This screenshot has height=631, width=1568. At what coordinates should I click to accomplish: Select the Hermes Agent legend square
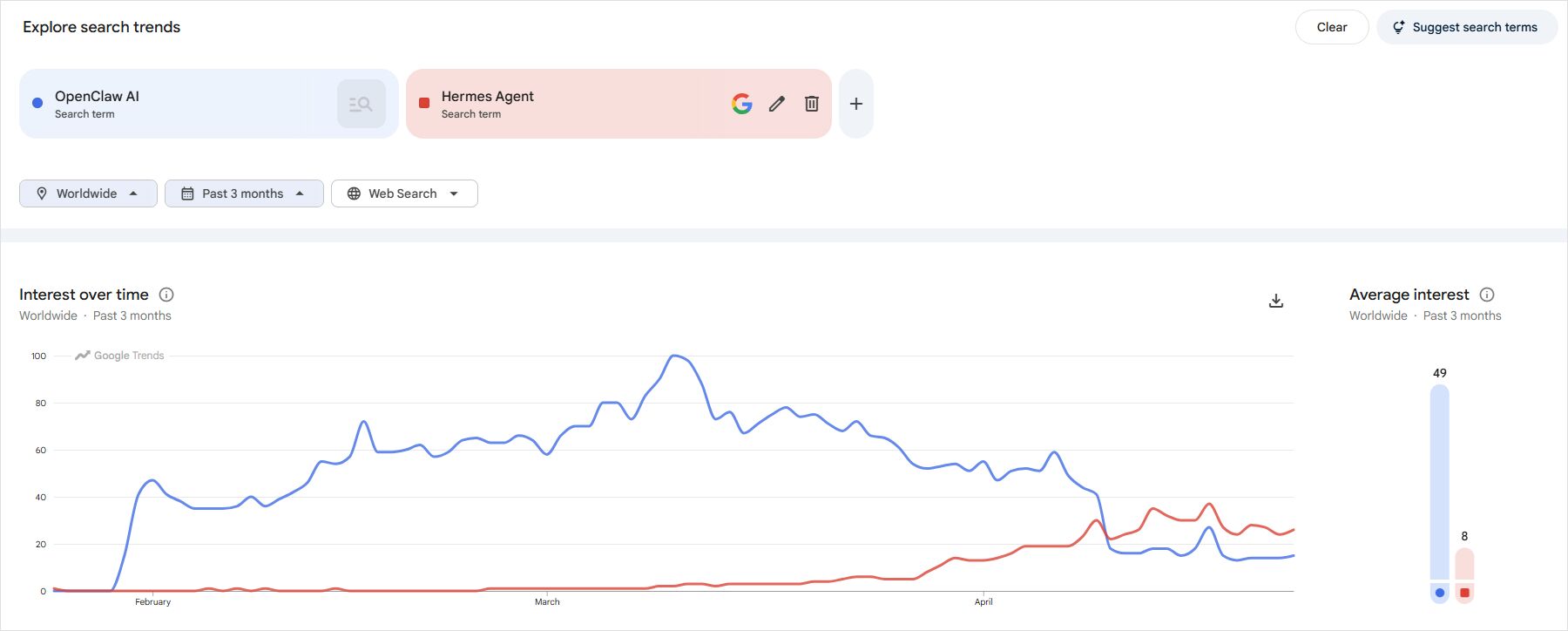tap(1465, 593)
